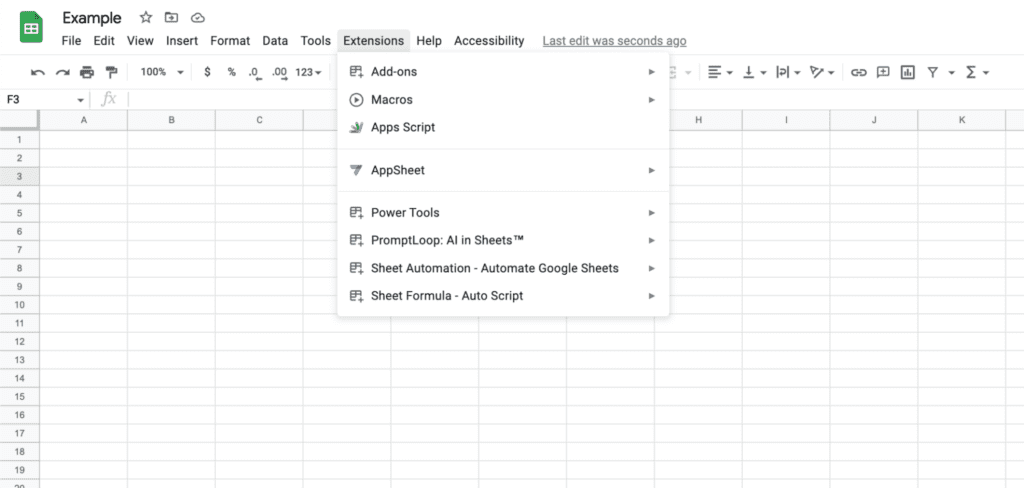Click the Functions sigma icon
1024x488 pixels.
971,73
